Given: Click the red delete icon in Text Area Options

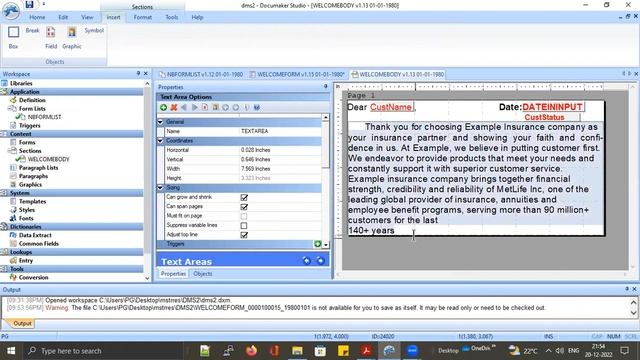Looking at the screenshot, I should pos(174,107).
